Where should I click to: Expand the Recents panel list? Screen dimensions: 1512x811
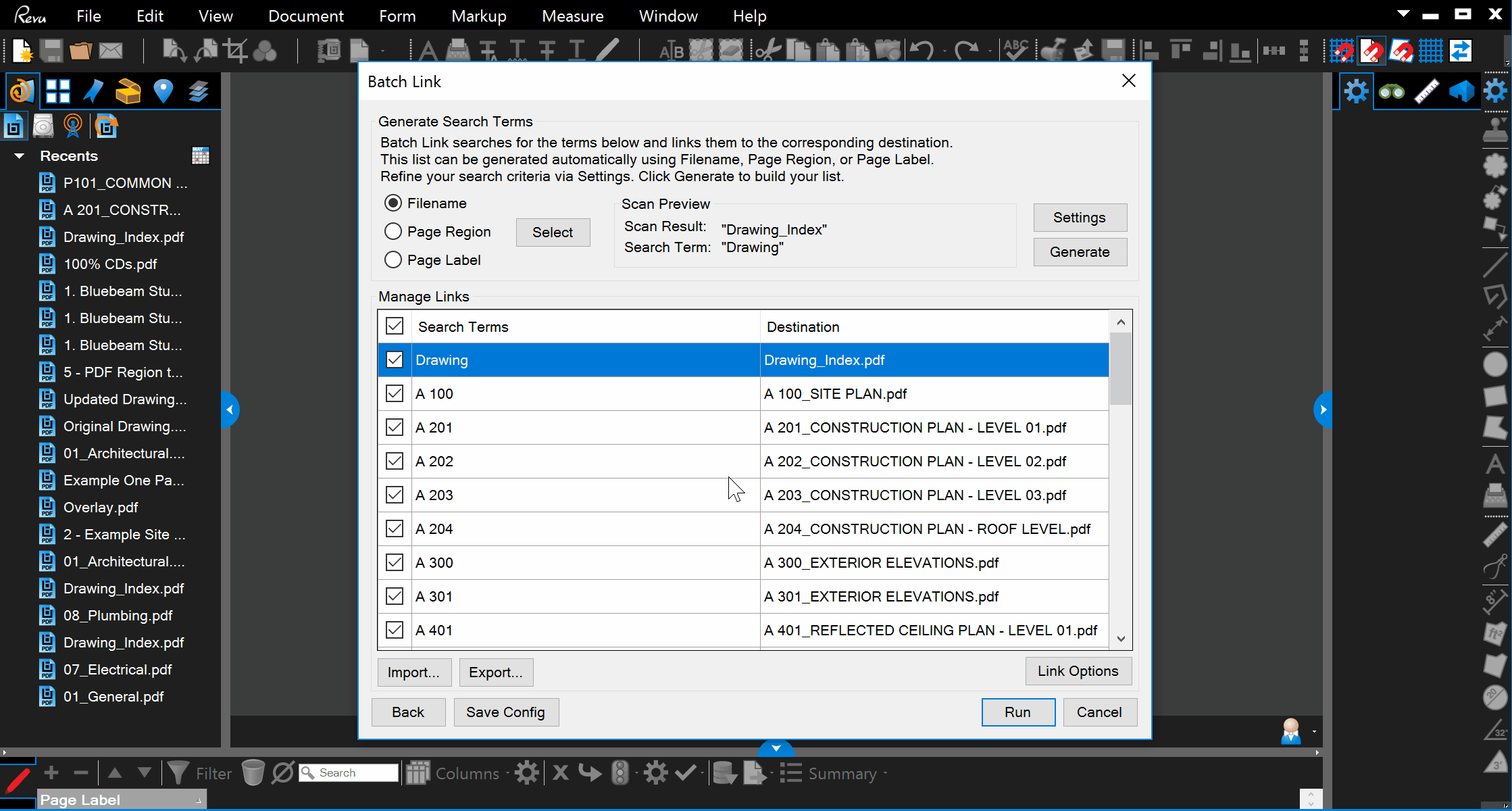click(x=23, y=155)
